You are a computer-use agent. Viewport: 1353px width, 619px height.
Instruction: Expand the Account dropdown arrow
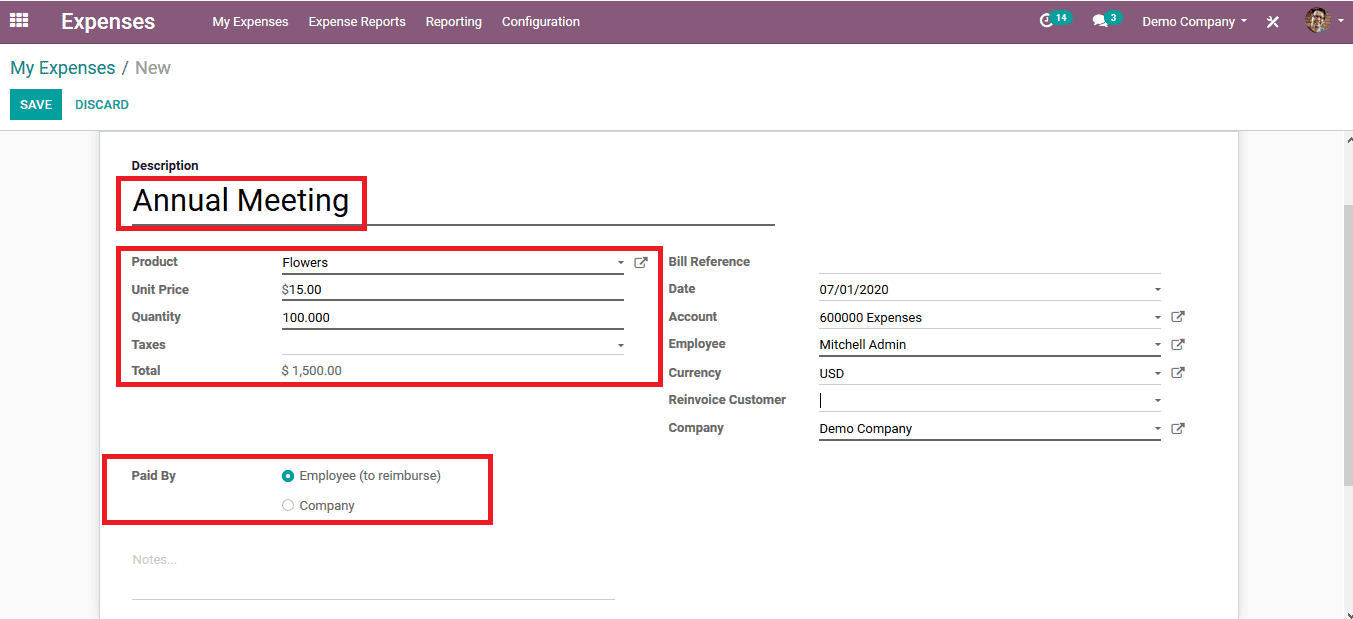1157,318
